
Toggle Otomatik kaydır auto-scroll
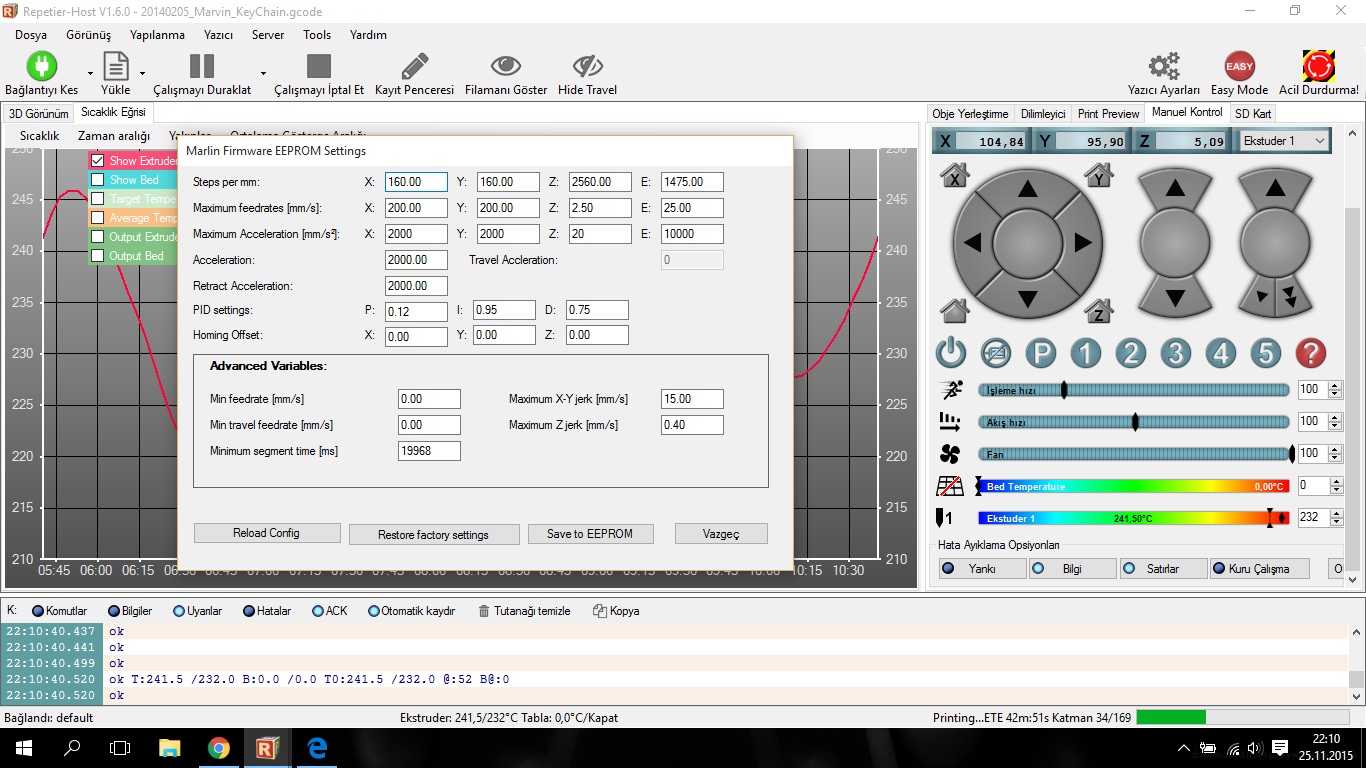point(411,611)
